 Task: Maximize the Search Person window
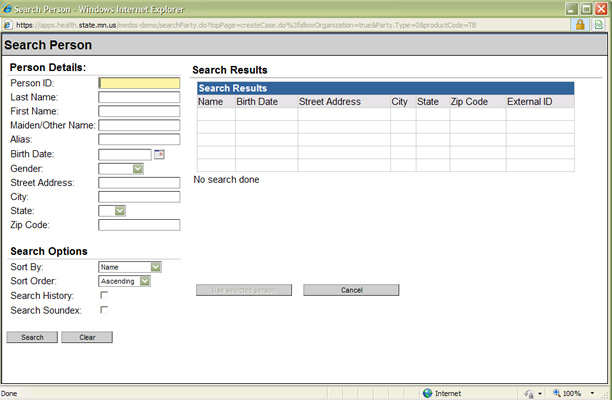[586, 9]
